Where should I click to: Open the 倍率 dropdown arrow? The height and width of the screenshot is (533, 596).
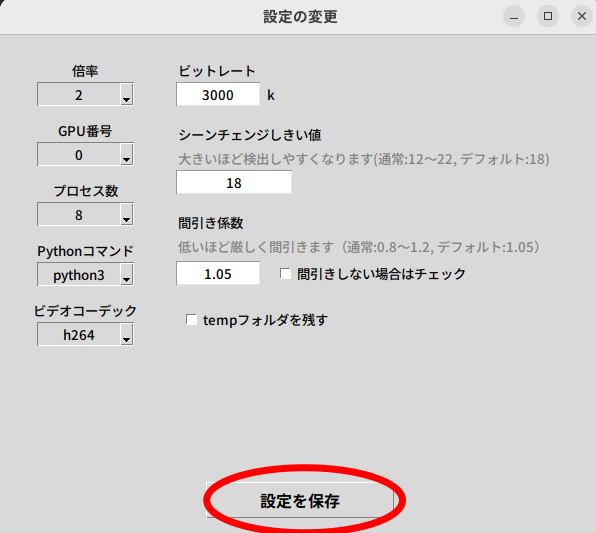(127, 94)
